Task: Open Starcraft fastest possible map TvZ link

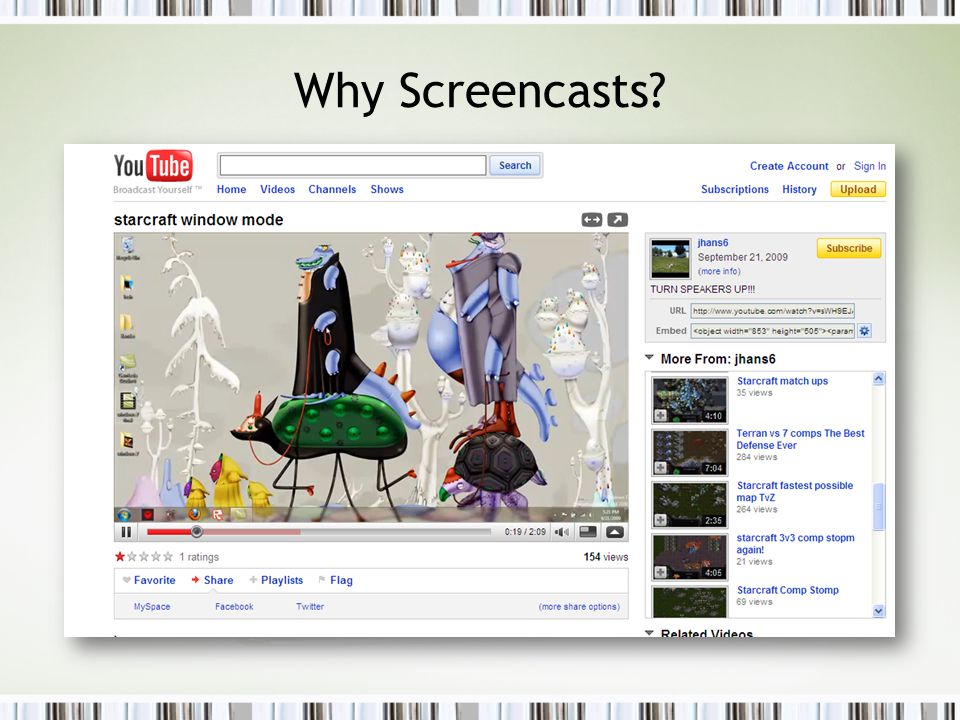Action: coord(795,491)
